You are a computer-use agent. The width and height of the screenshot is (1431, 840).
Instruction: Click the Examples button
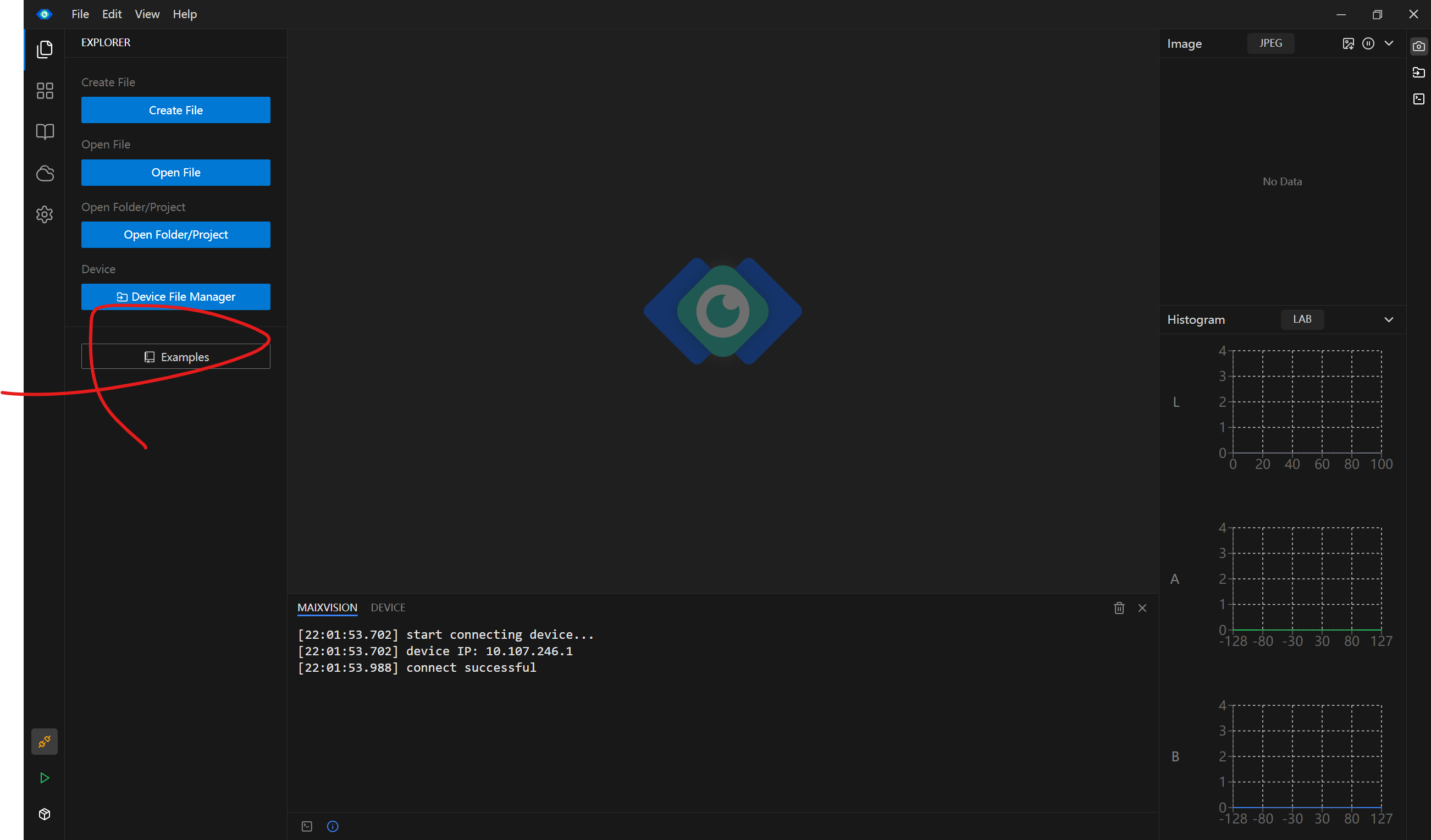175,357
